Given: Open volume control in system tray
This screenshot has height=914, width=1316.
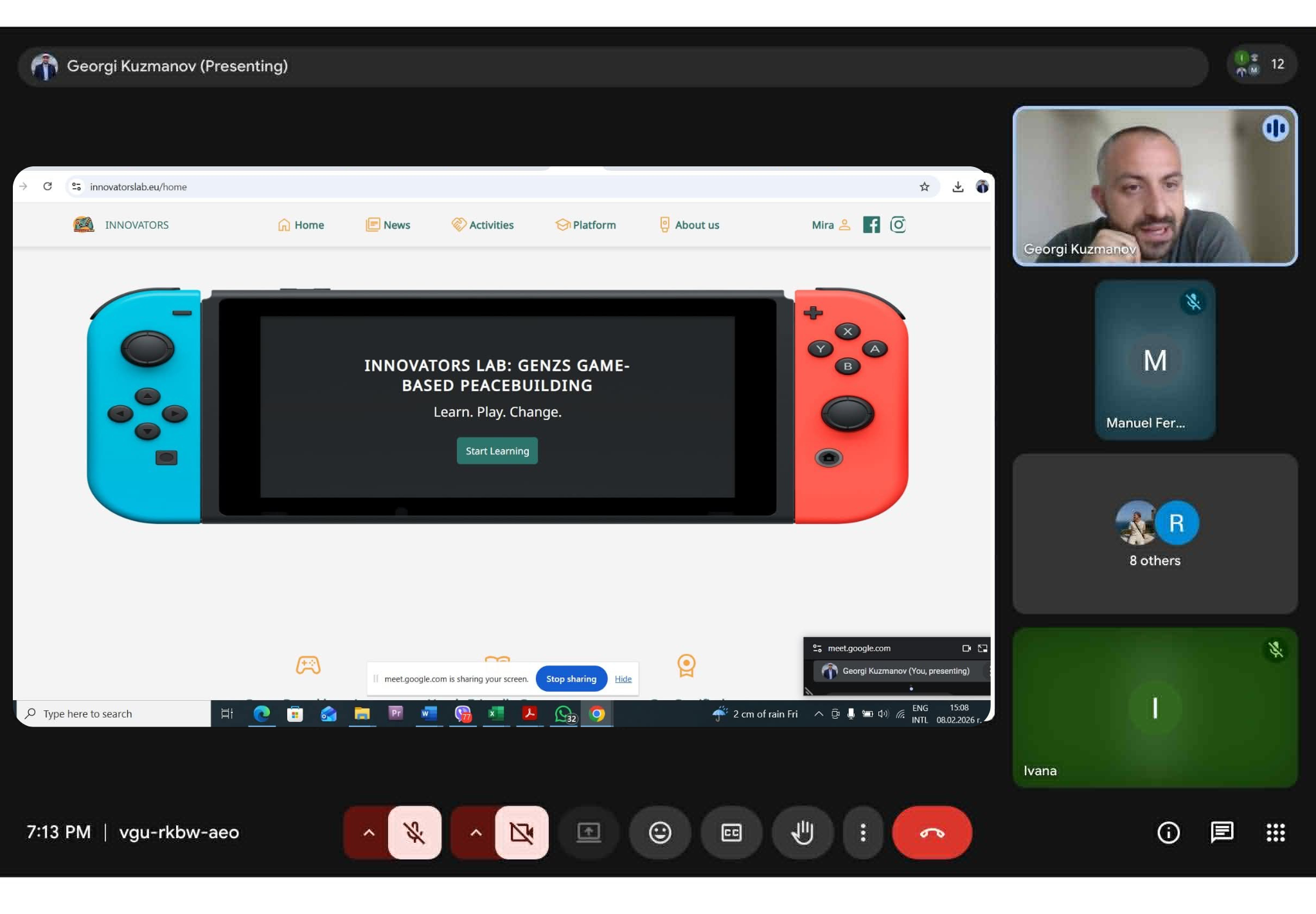Looking at the screenshot, I should click(883, 714).
